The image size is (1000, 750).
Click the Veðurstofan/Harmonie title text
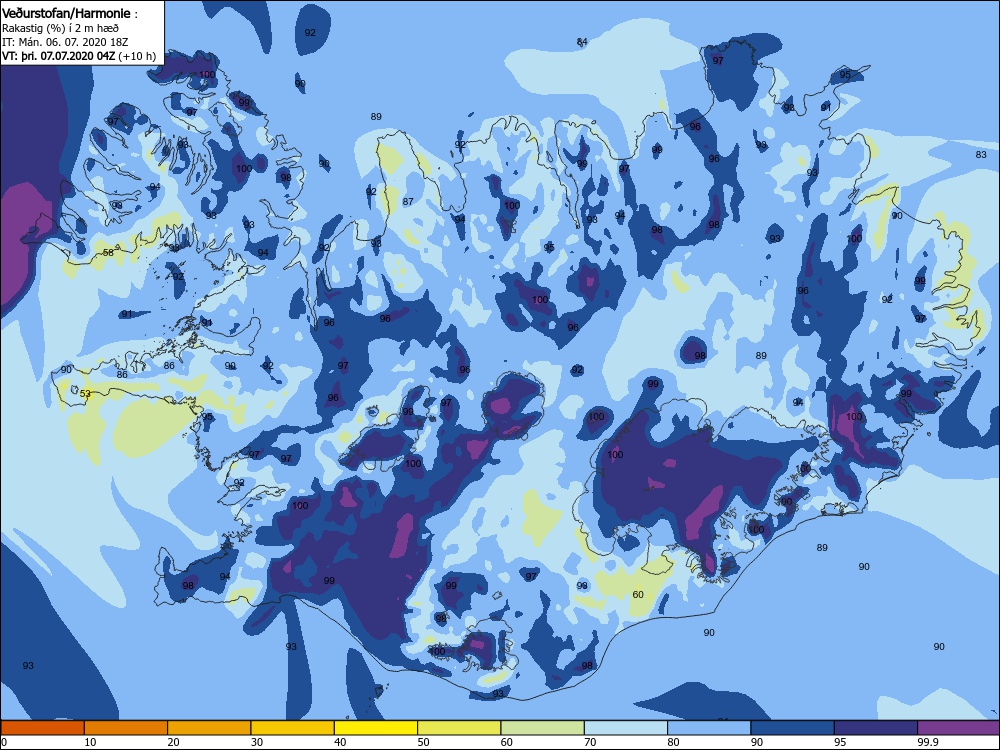tap(66, 13)
